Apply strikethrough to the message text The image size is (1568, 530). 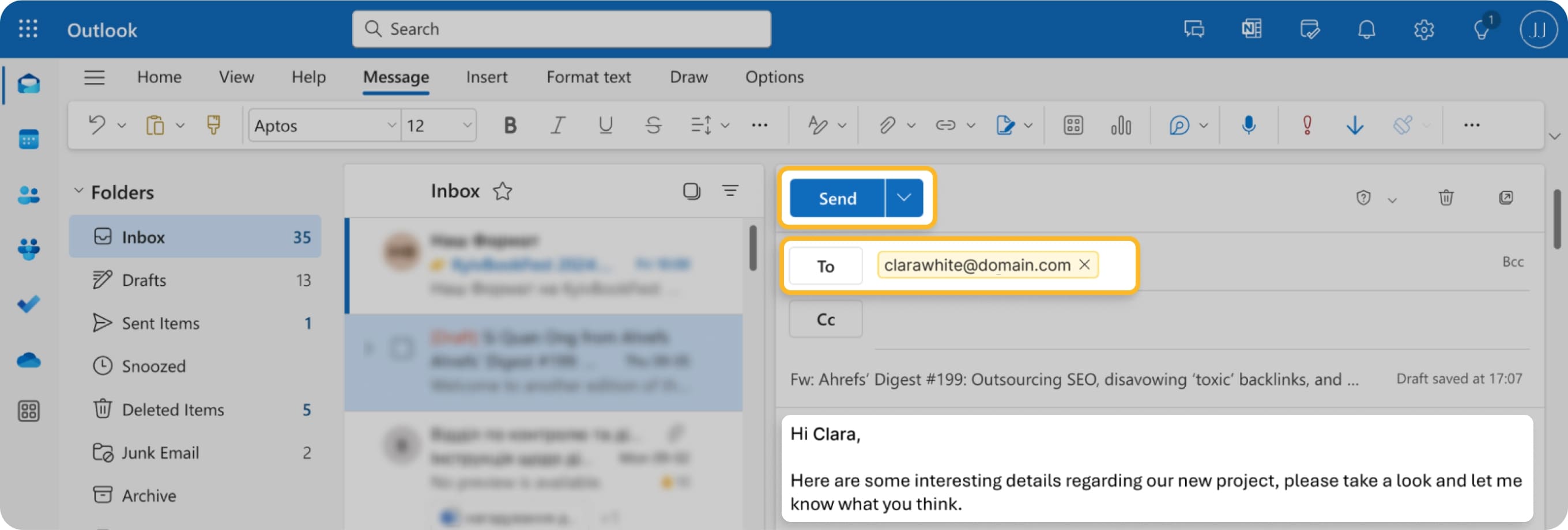coord(653,126)
